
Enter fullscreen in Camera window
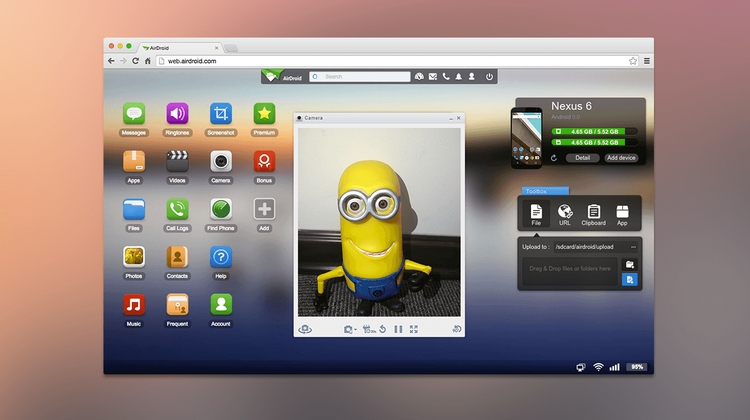click(x=414, y=329)
